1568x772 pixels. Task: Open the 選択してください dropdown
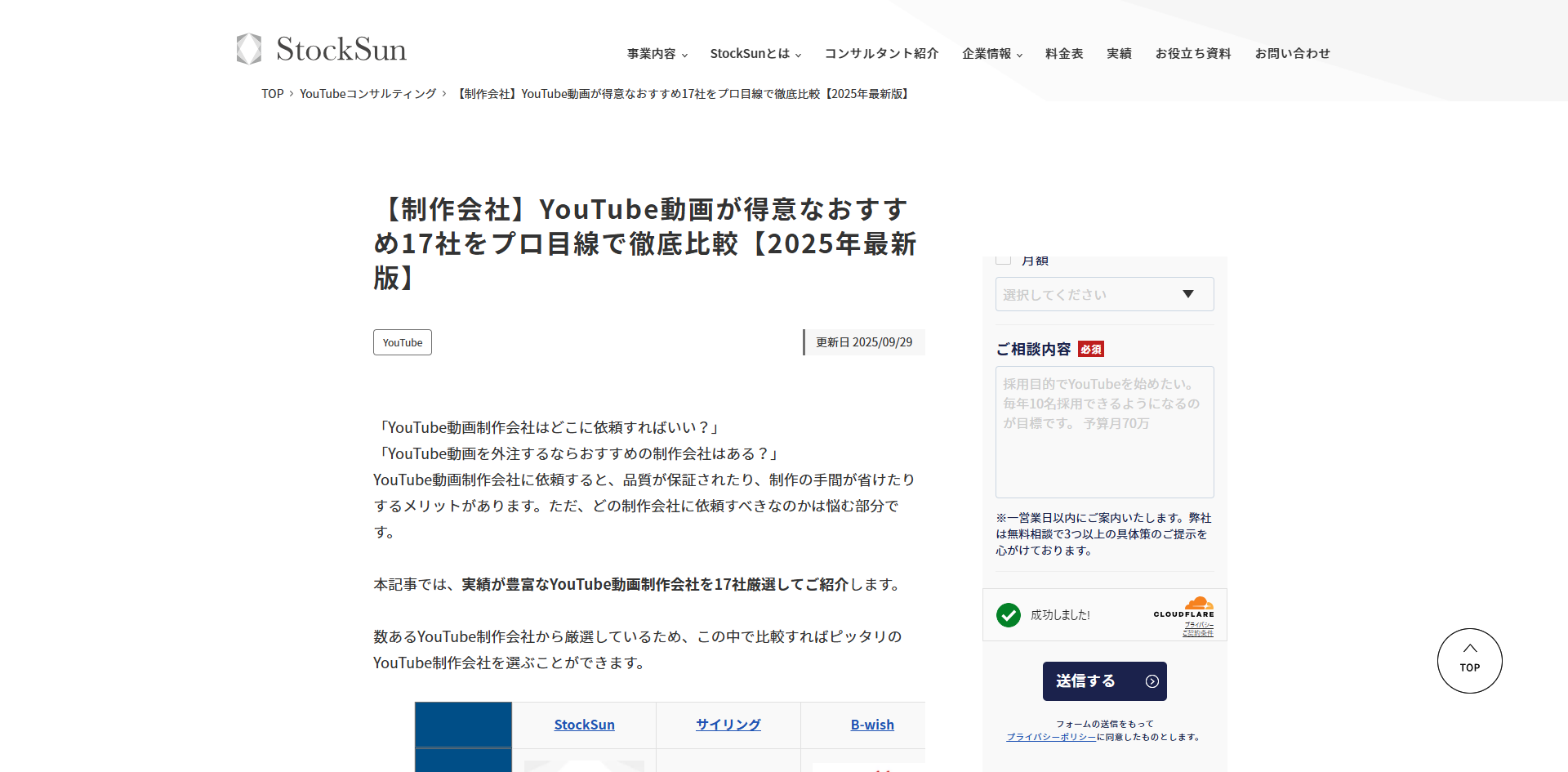(x=1104, y=294)
